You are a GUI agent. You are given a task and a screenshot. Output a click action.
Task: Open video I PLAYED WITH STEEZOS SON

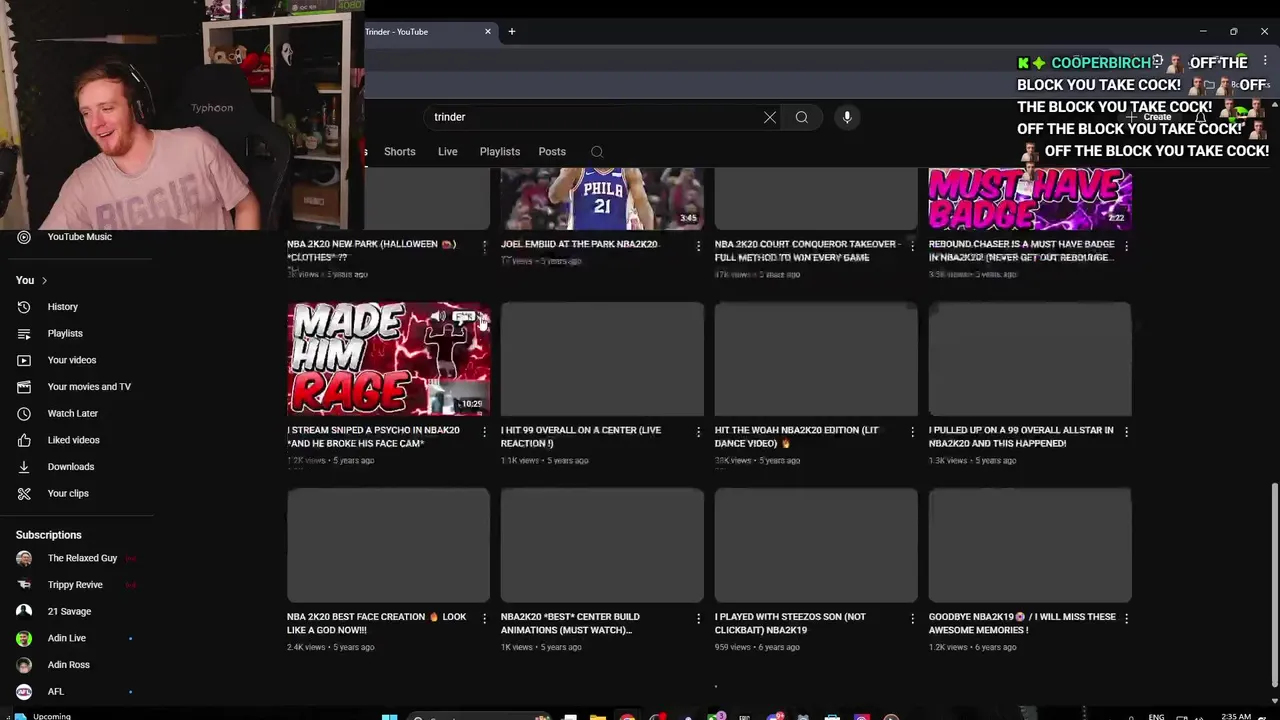click(790, 623)
